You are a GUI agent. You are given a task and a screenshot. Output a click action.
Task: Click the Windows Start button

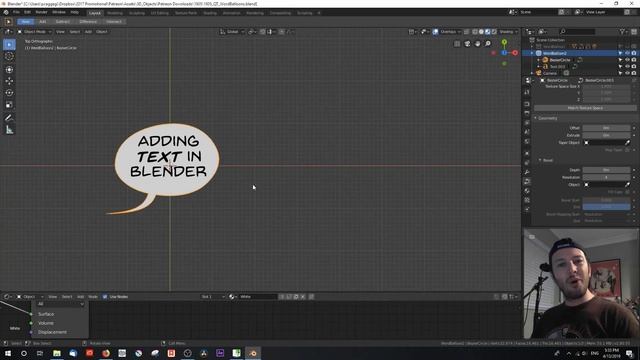point(8,353)
